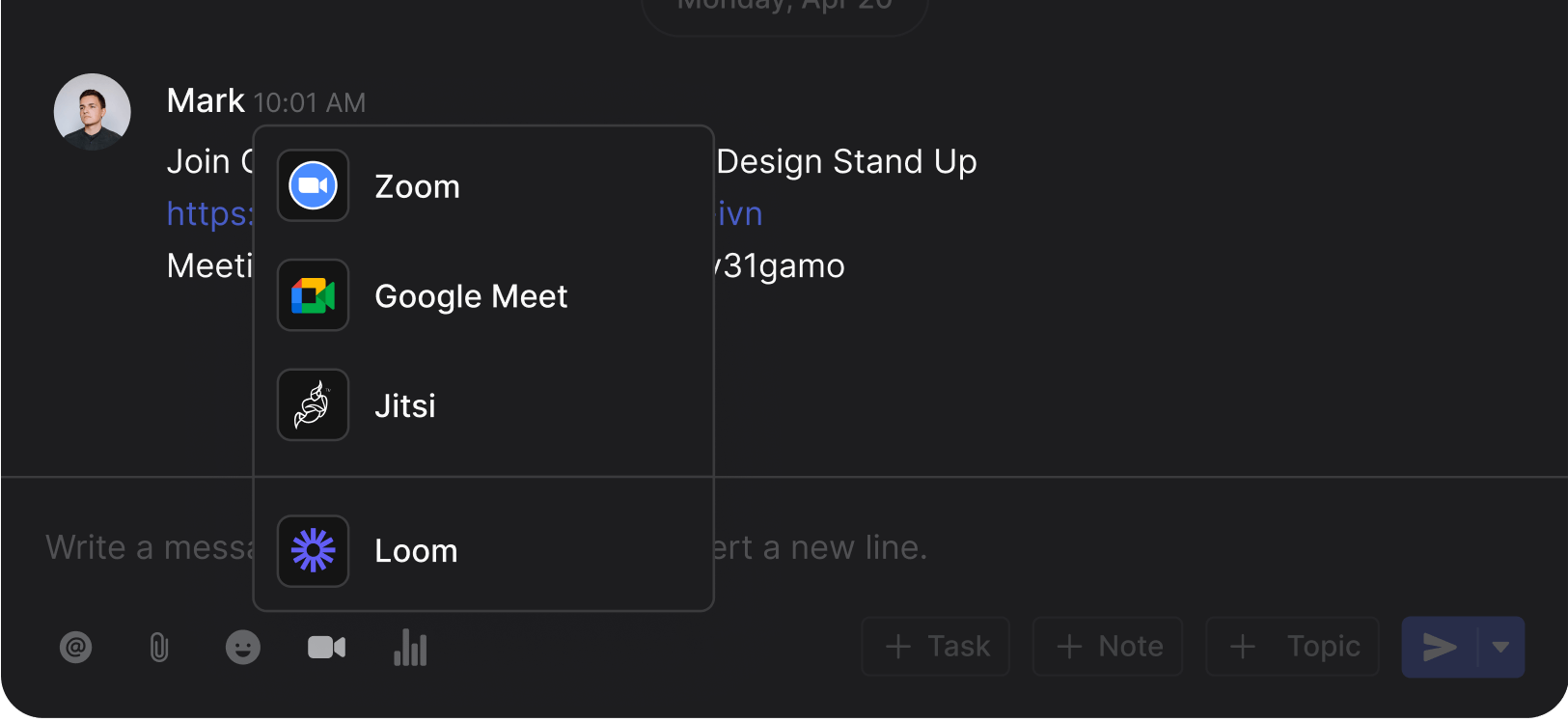The width and height of the screenshot is (1568, 722).
Task: Select Jitsi as the meeting provider
Action: 404,404
